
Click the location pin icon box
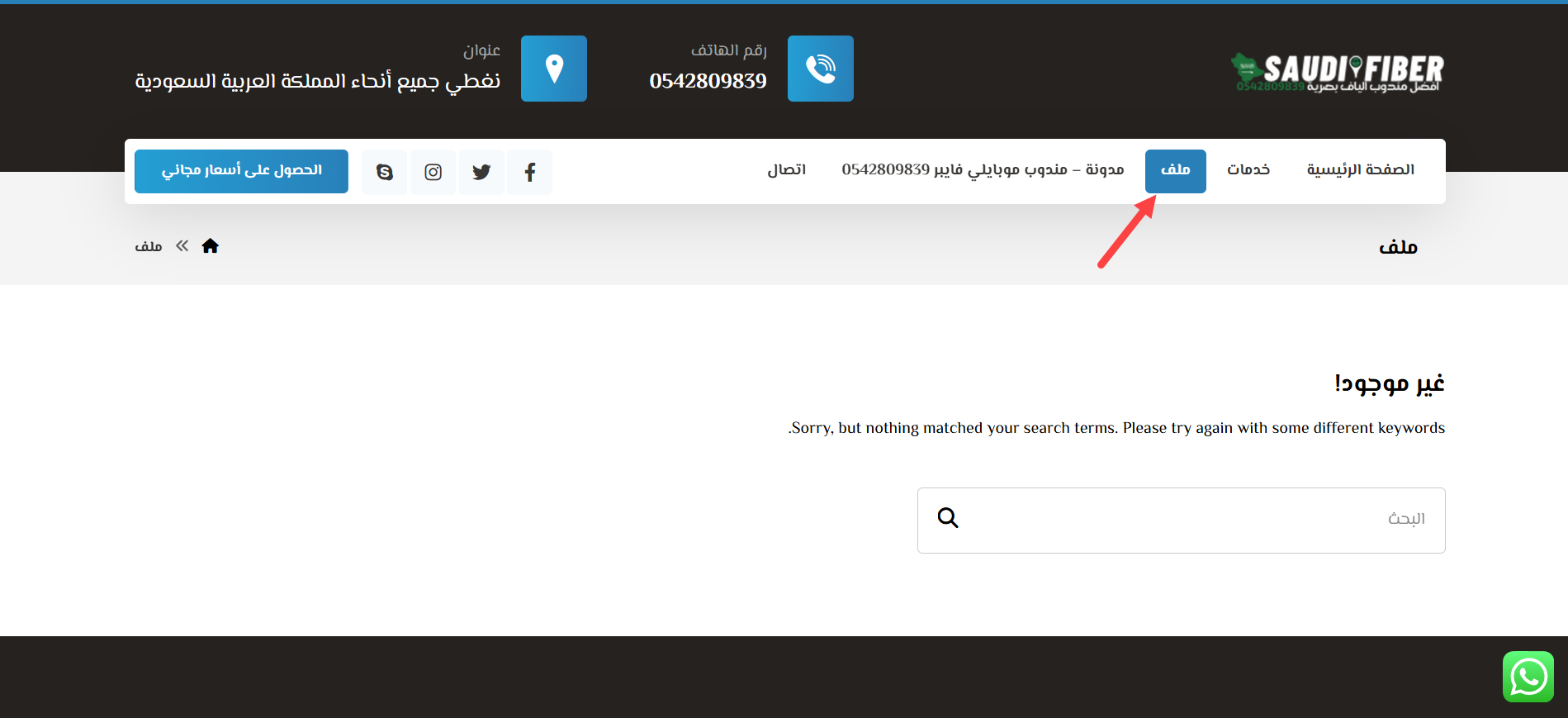click(554, 69)
